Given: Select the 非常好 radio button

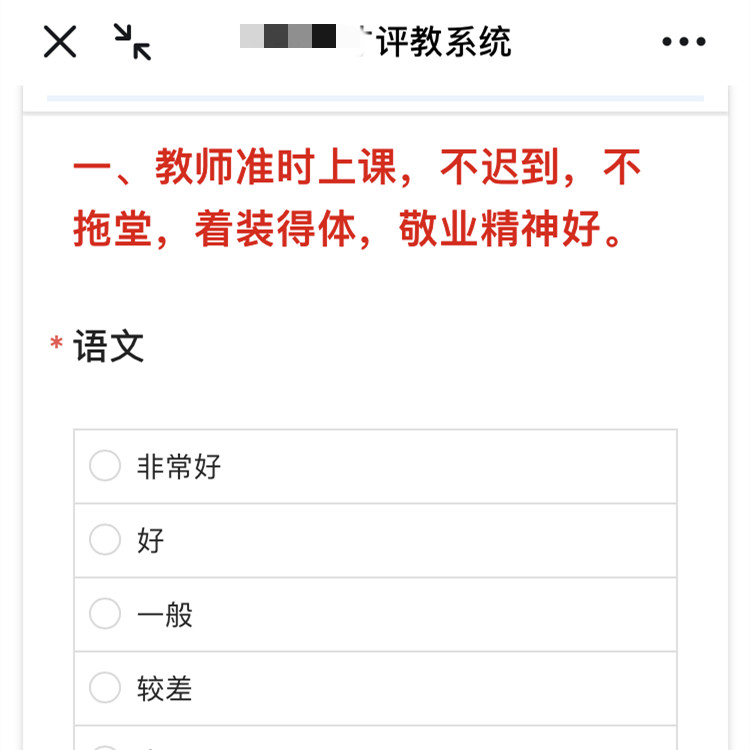Looking at the screenshot, I should (105, 466).
